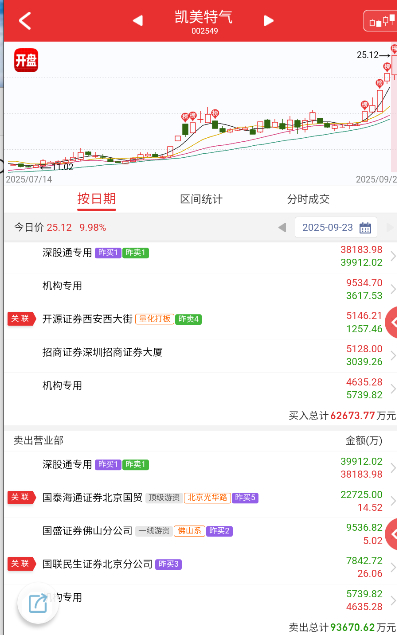The width and height of the screenshot is (397, 635).
Task: Open the candlestick chart view icon
Action: [382, 21]
